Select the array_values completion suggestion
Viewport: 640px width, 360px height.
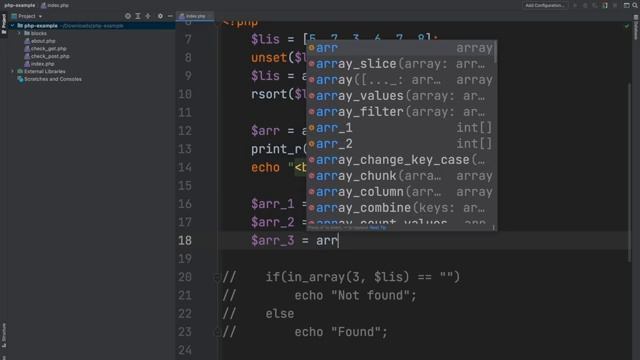[x=401, y=96]
